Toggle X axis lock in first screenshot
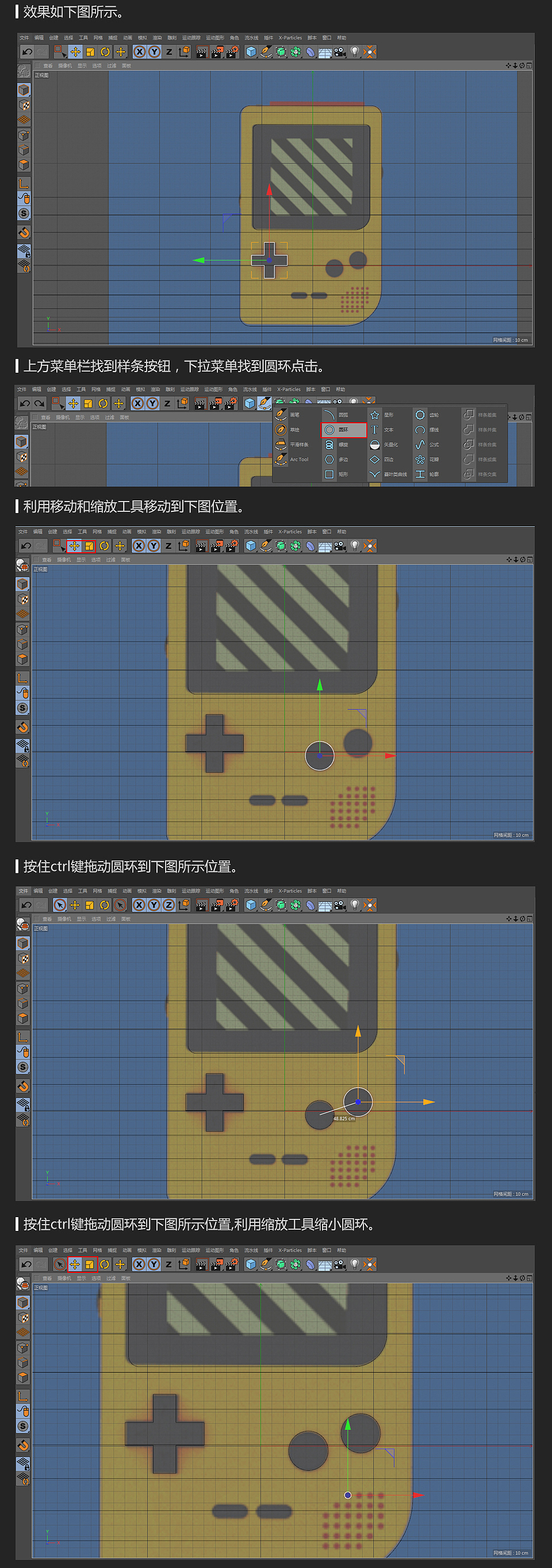The image size is (552, 1568). click(139, 52)
